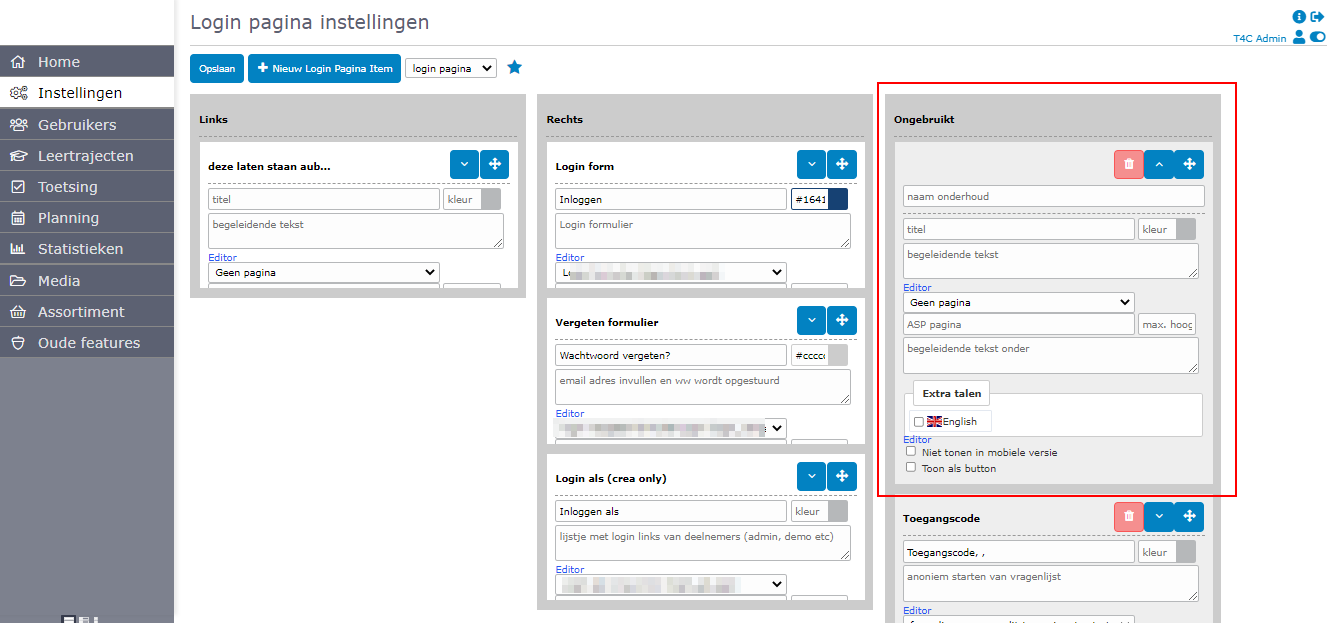Open 'Geen pagina' dropdown in Links column
This screenshot has height=623, width=1336.
tap(323, 272)
